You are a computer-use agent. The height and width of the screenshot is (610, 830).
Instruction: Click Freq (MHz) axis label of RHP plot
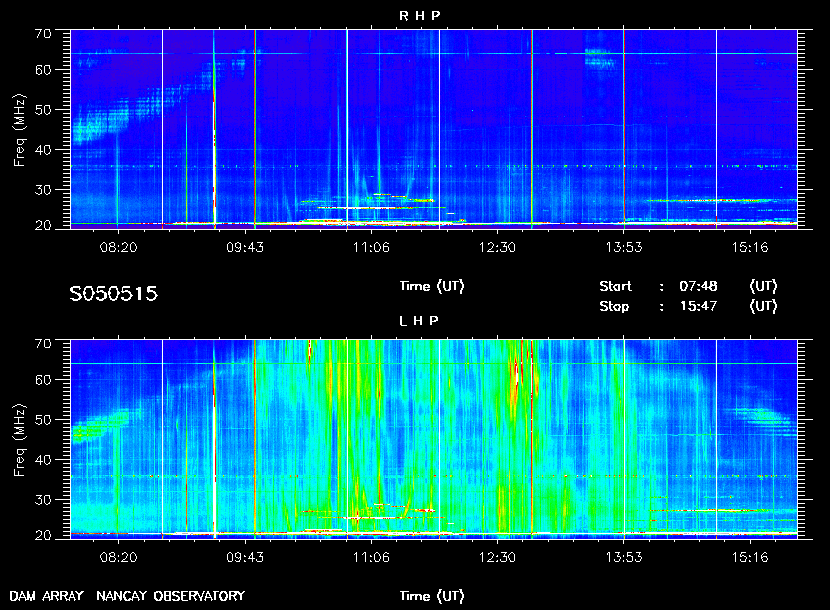[x=20, y=131]
